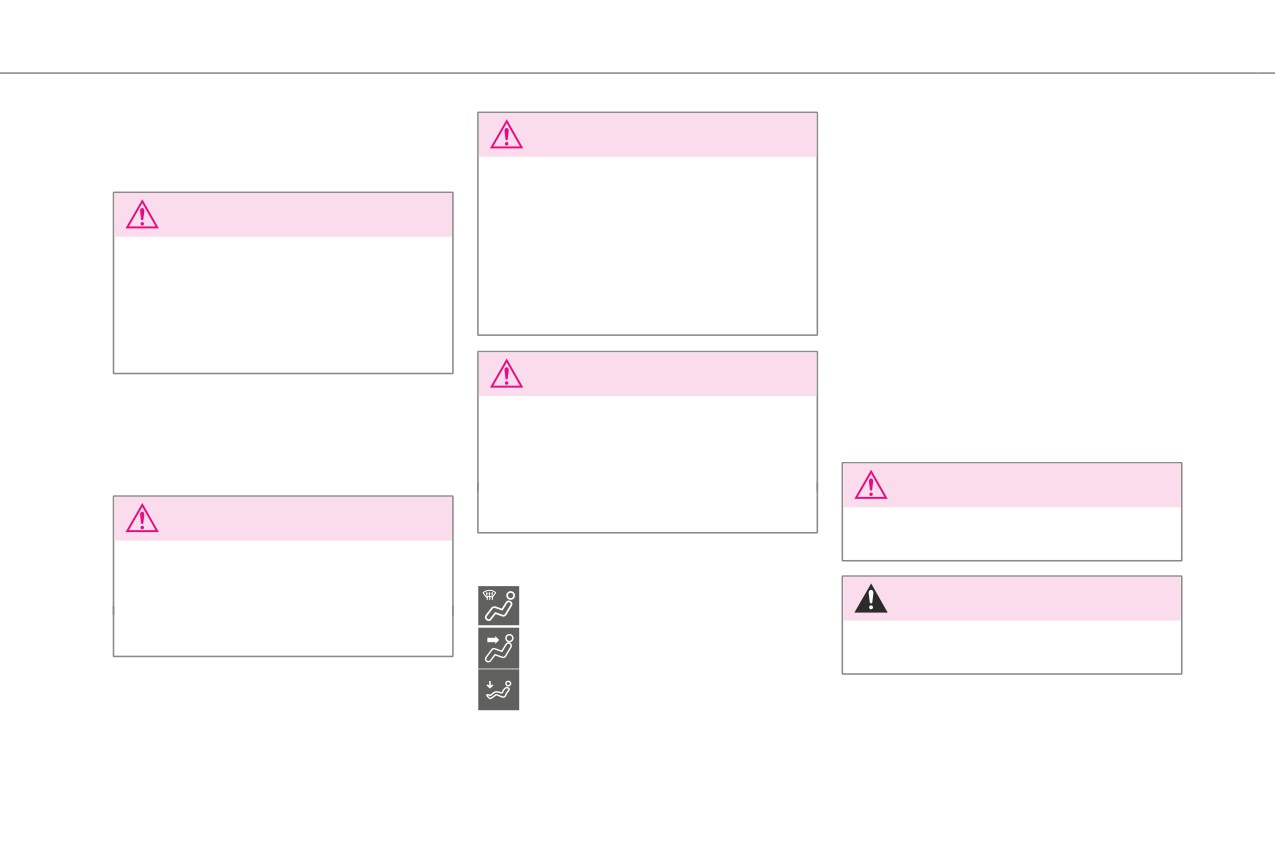This screenshot has width=1275, height=860.
Task: Click warning triangle in box above airflow icons
Action: [507, 373]
